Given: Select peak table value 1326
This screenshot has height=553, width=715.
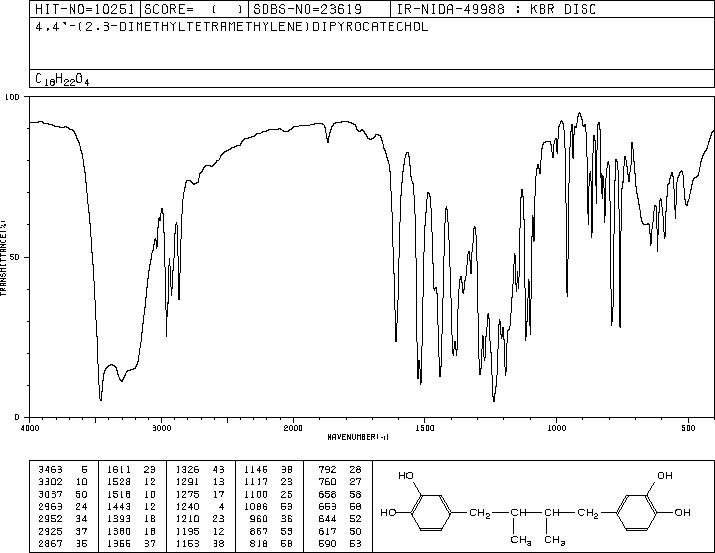Looking at the screenshot, I should (x=187, y=470).
